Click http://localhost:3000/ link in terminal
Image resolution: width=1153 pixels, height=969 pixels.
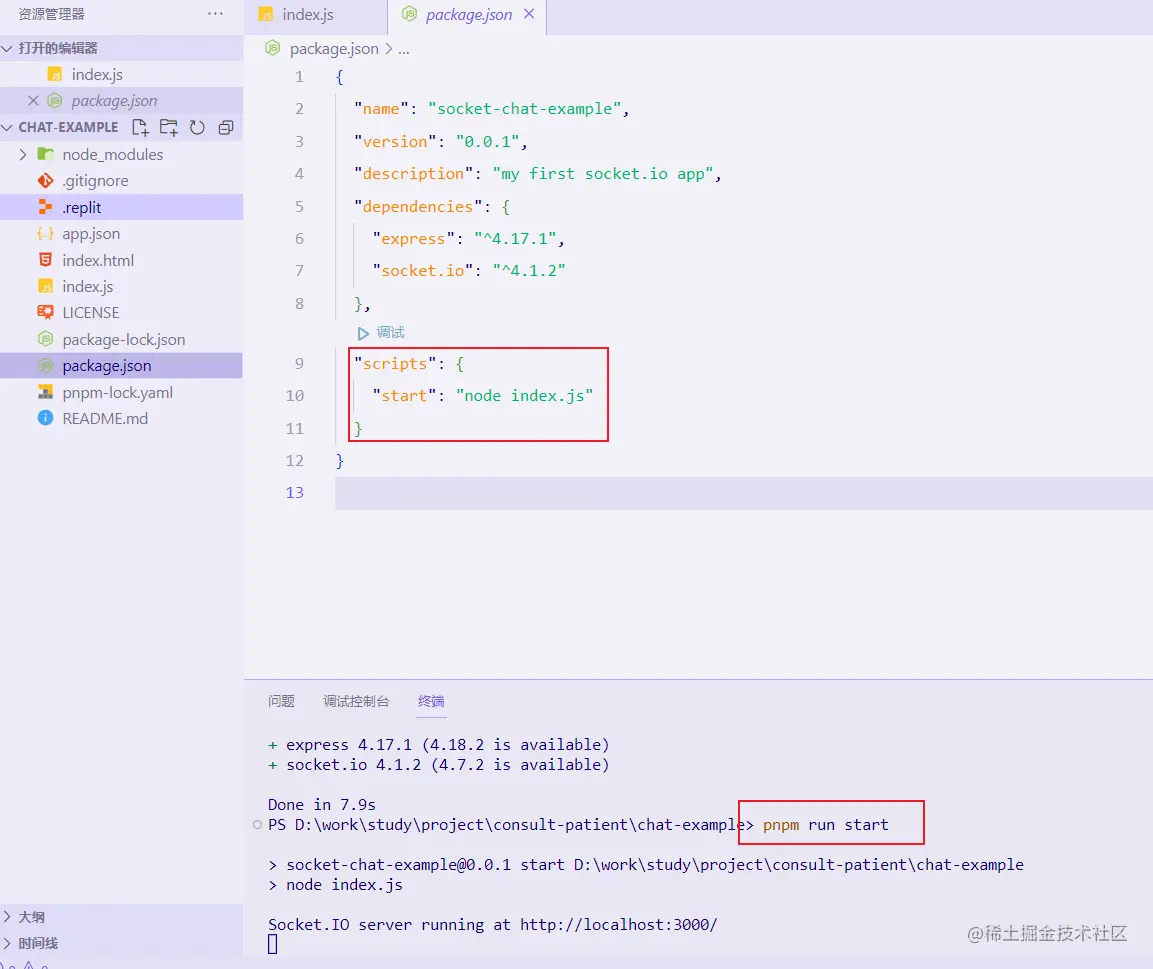(618, 925)
